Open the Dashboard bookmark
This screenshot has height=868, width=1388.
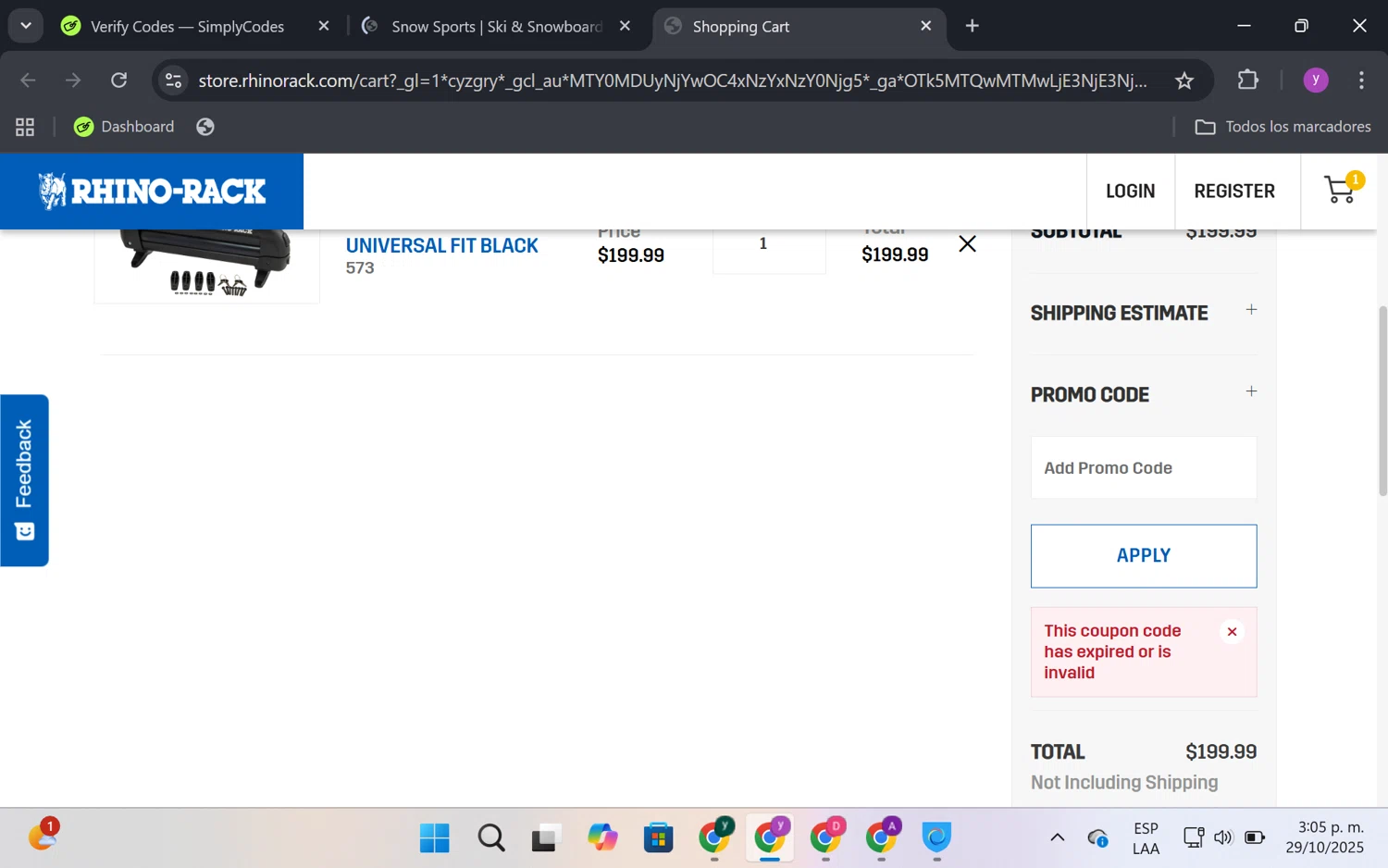tap(124, 127)
